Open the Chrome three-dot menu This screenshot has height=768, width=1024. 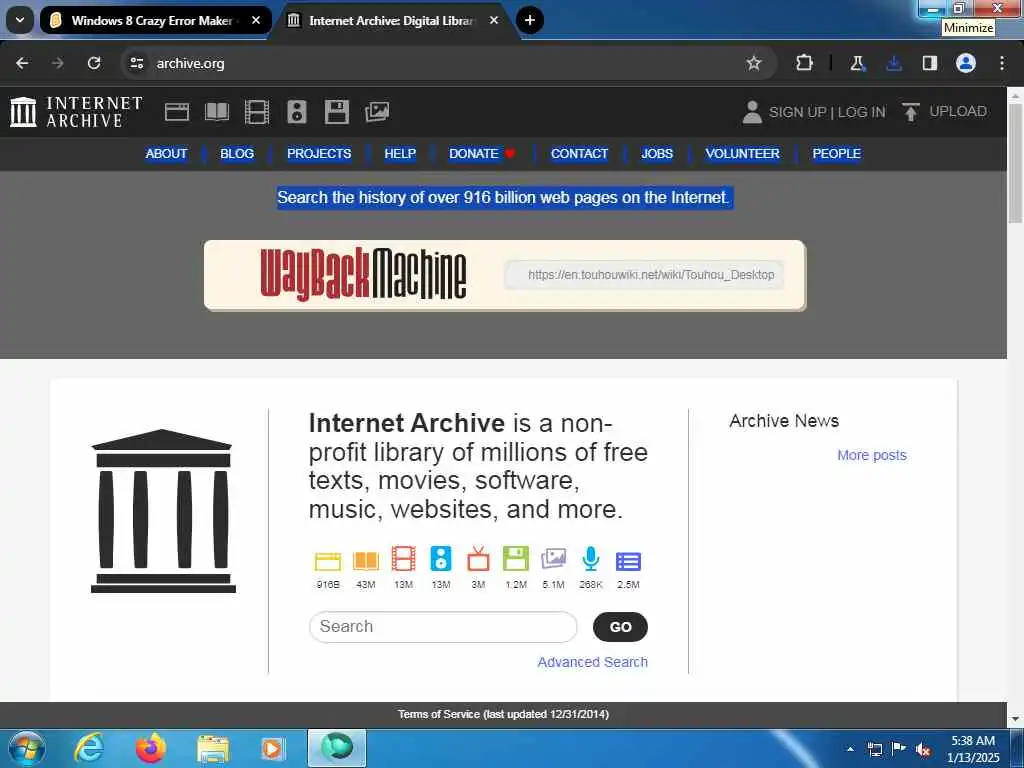tap(1002, 63)
